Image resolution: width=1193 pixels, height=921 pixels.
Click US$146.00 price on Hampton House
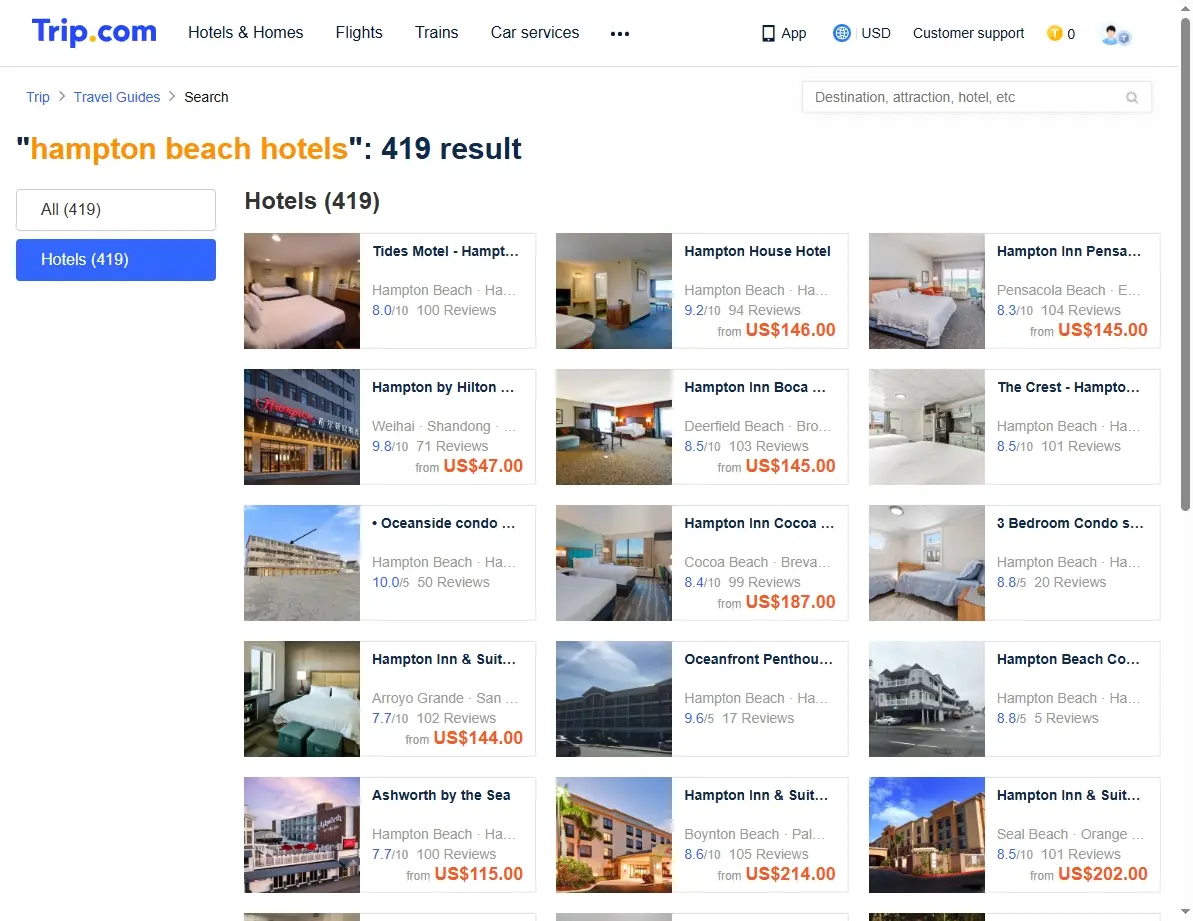click(x=791, y=330)
